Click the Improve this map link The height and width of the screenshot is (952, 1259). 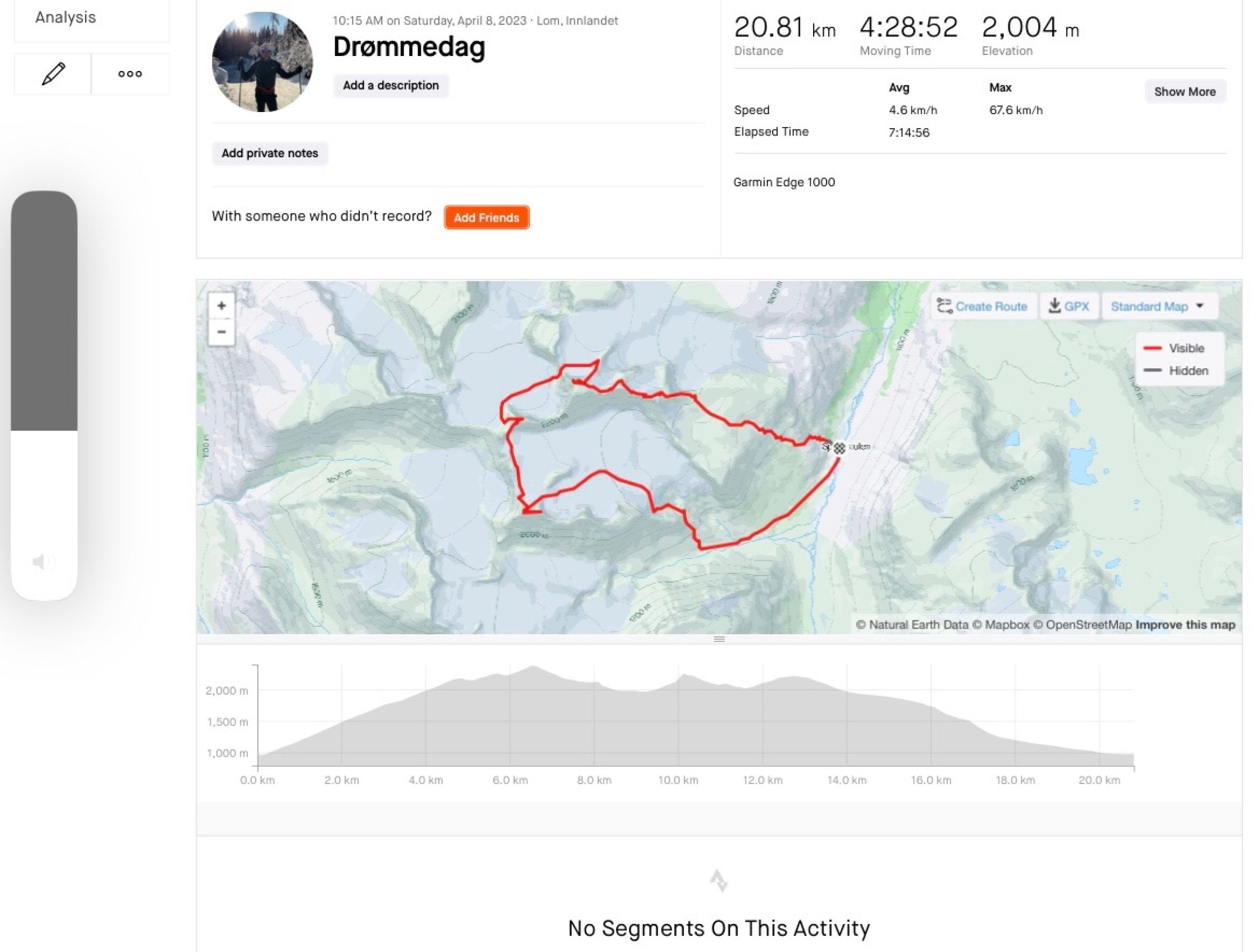pyautogui.click(x=1185, y=625)
